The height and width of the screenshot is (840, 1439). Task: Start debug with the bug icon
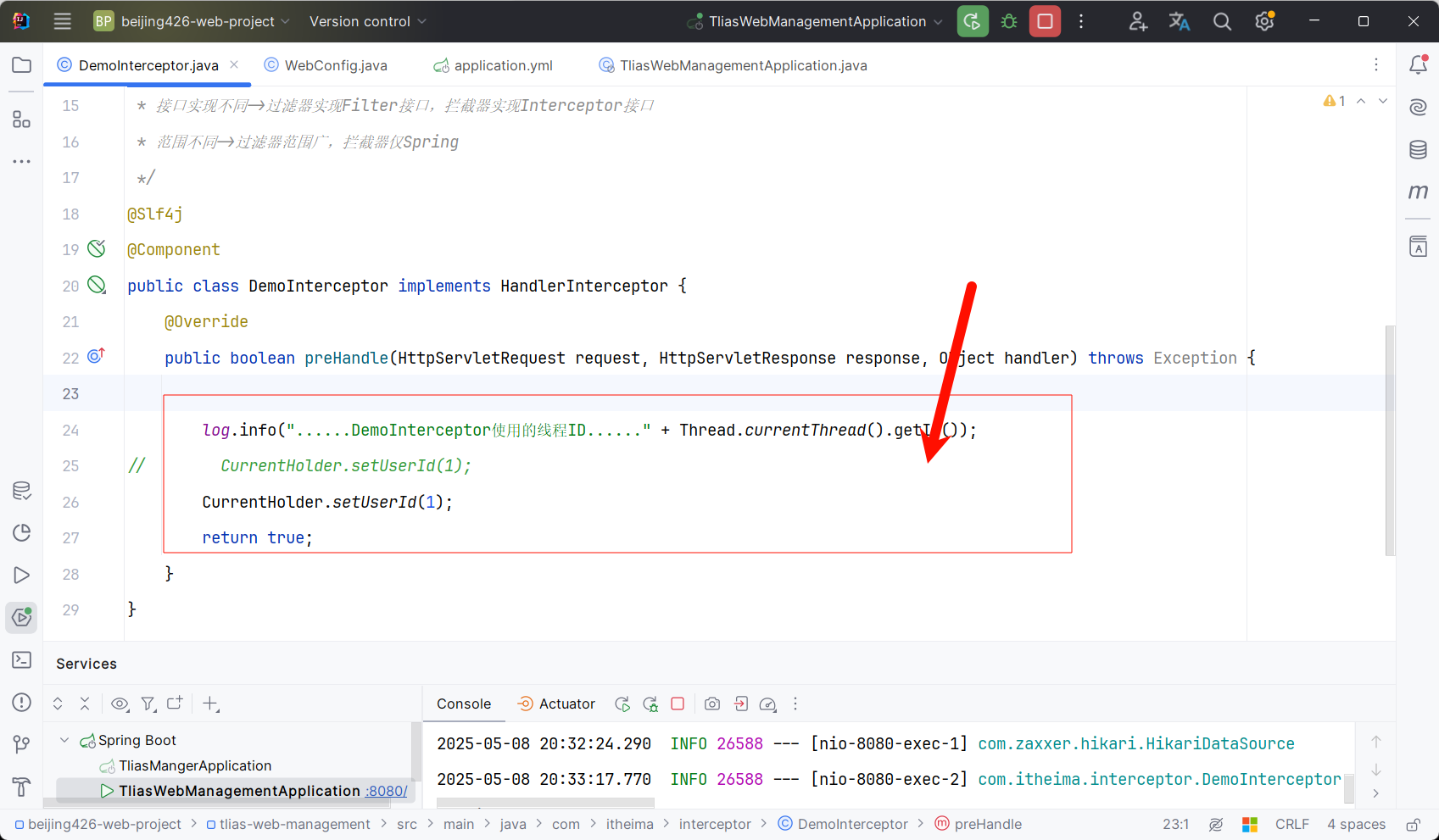pyautogui.click(x=1009, y=21)
